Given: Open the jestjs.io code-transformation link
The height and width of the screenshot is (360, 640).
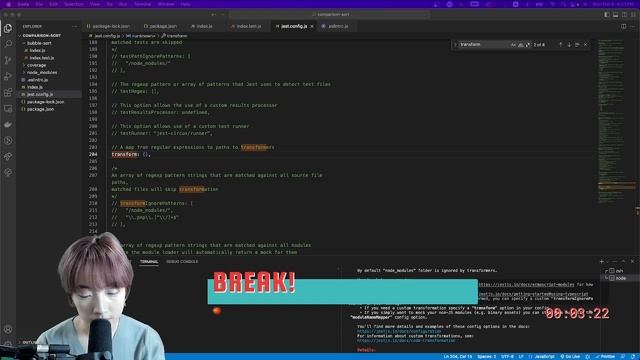Looking at the screenshot, I should [x=406, y=340].
